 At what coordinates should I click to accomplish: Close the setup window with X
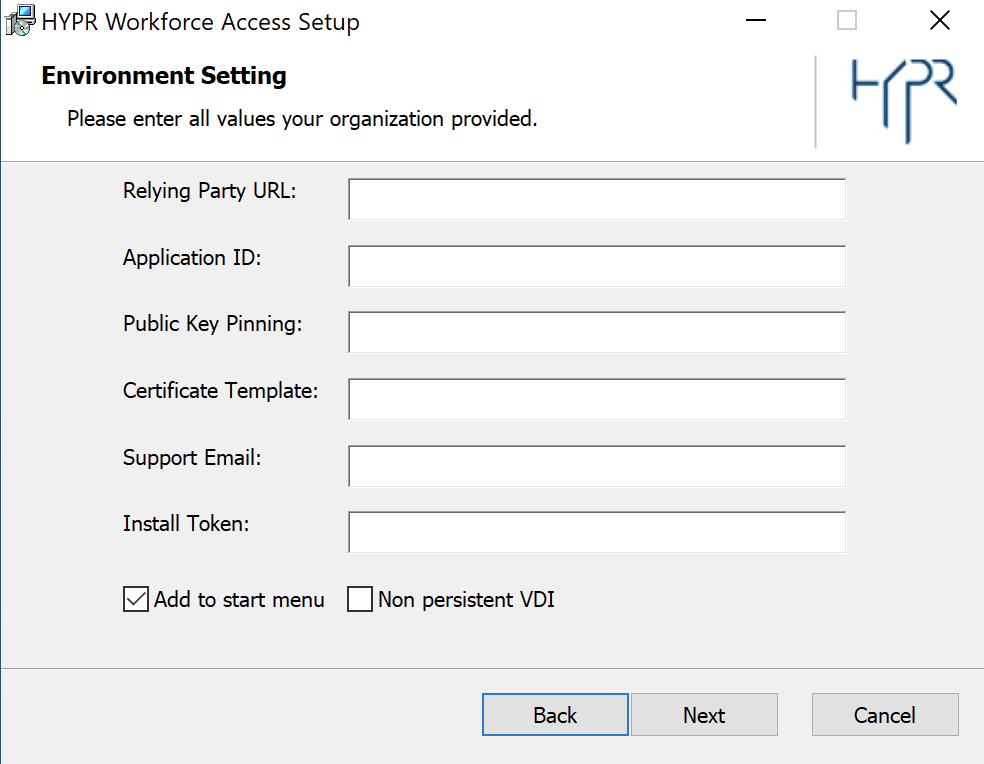(x=939, y=21)
